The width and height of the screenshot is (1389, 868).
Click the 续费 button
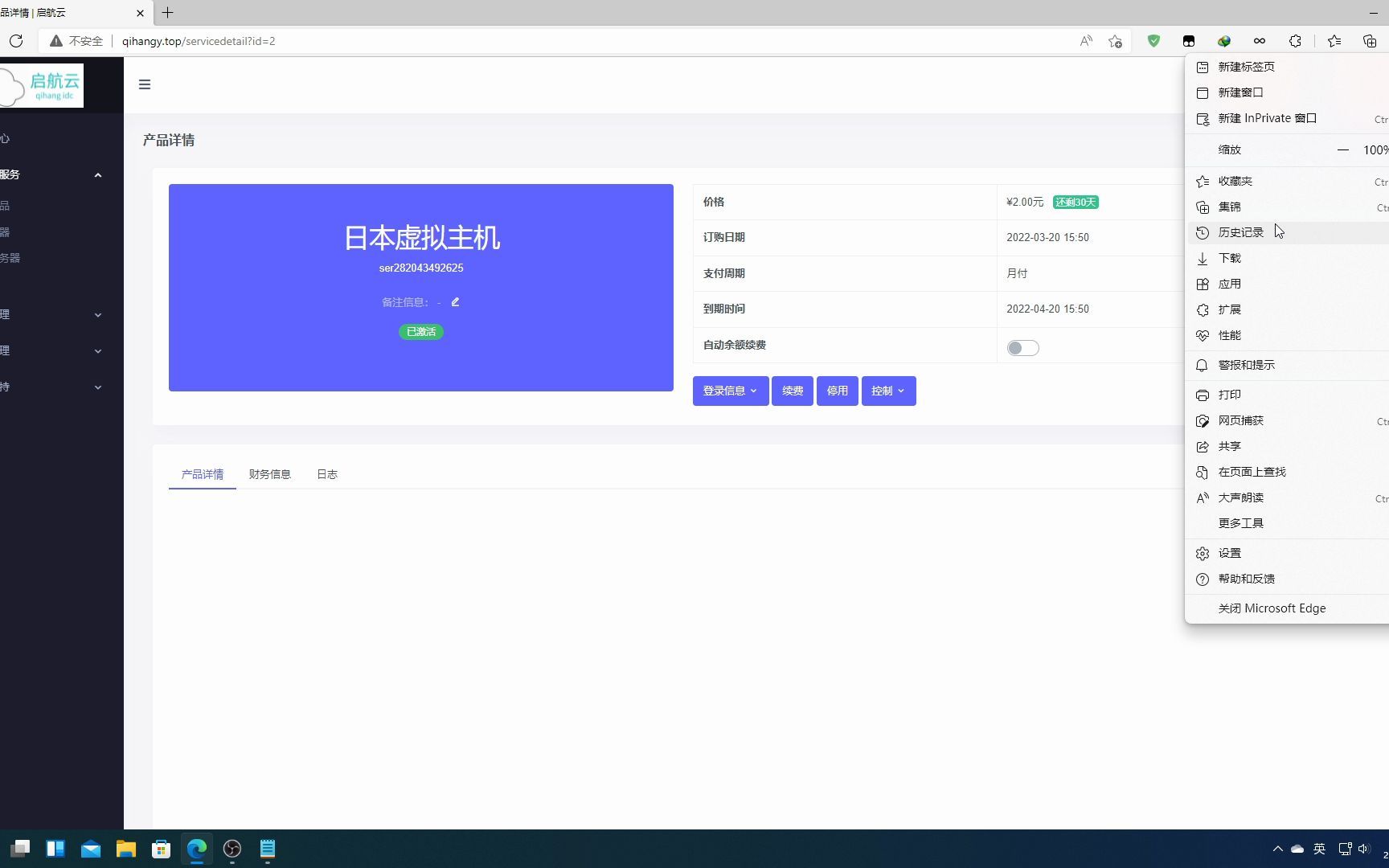[793, 391]
